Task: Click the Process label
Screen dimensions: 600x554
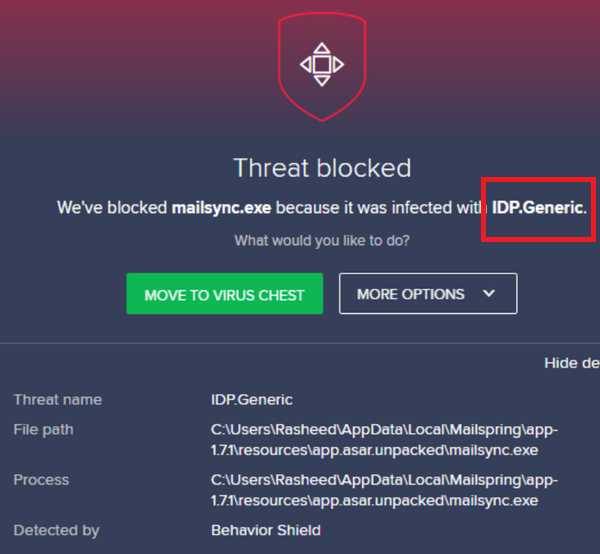Action: (x=41, y=480)
